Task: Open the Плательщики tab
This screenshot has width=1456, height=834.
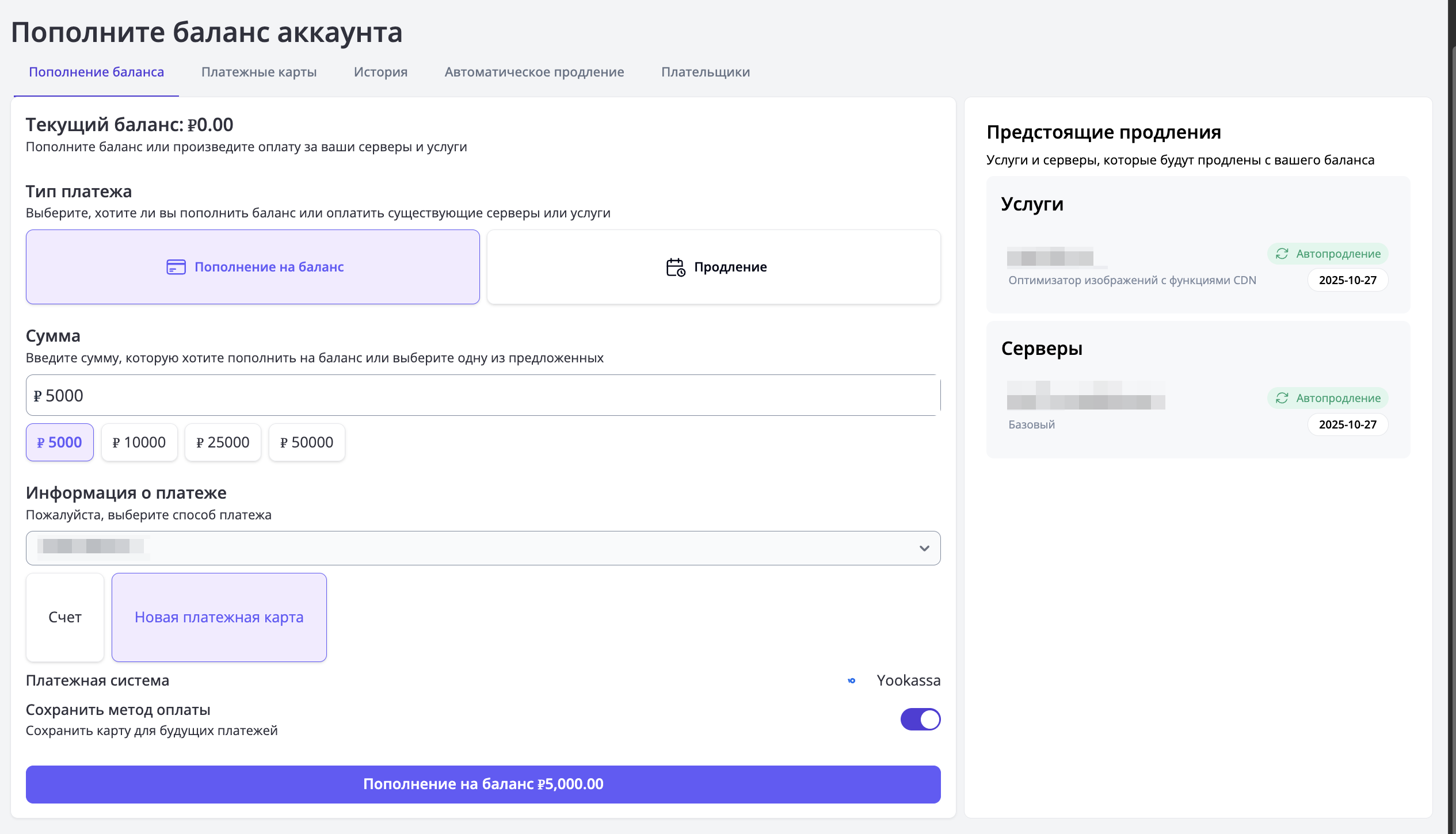Action: point(705,72)
